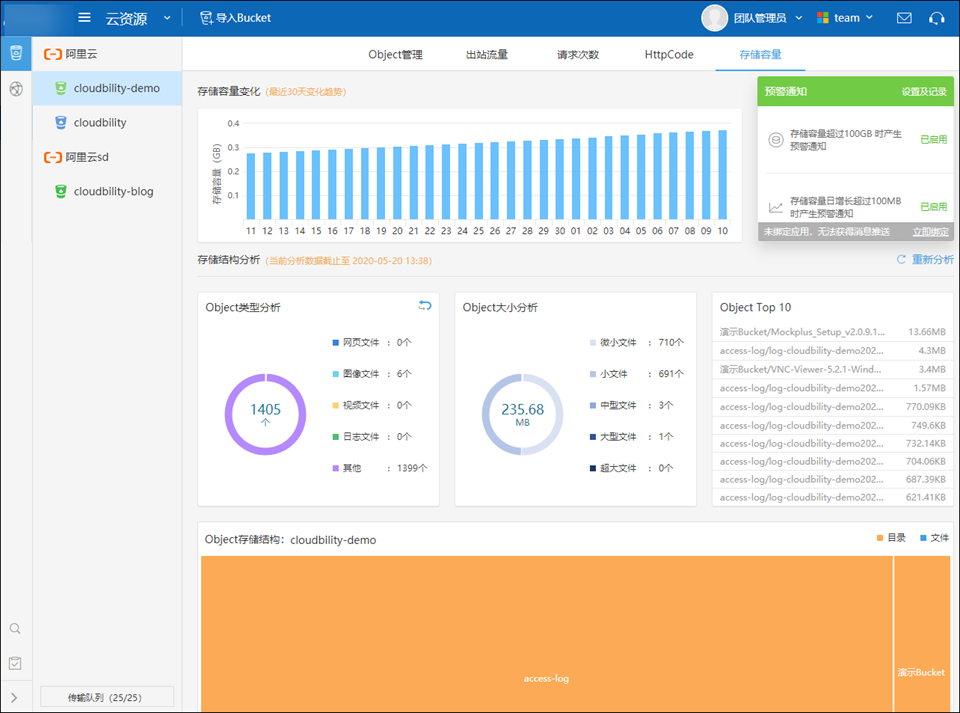Select the bucket icon in left rail
The image size is (960, 713).
pyautogui.click(x=15, y=53)
